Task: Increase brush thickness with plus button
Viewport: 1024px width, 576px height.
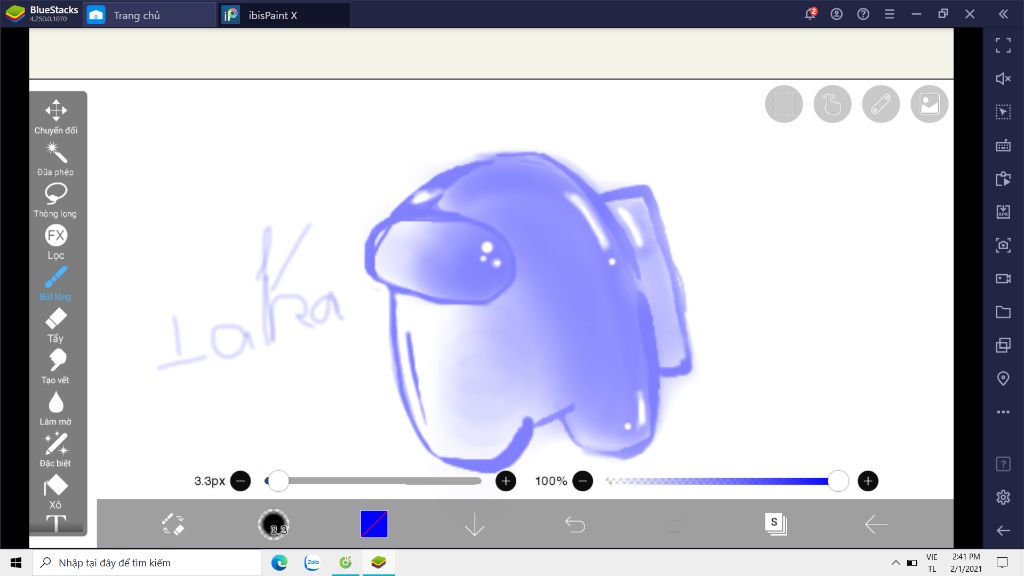Action: (x=505, y=481)
